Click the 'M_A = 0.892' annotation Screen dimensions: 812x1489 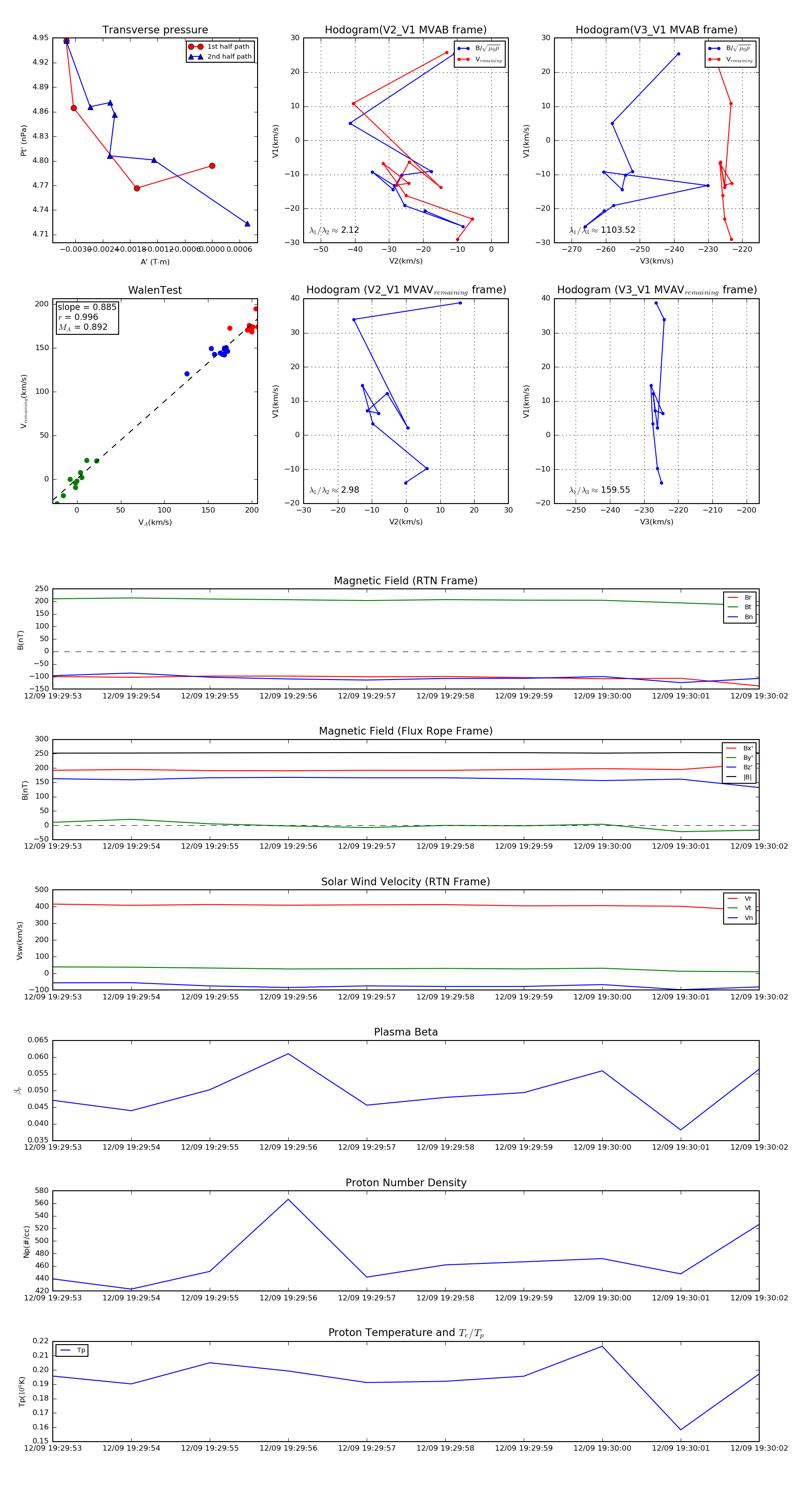(83, 327)
